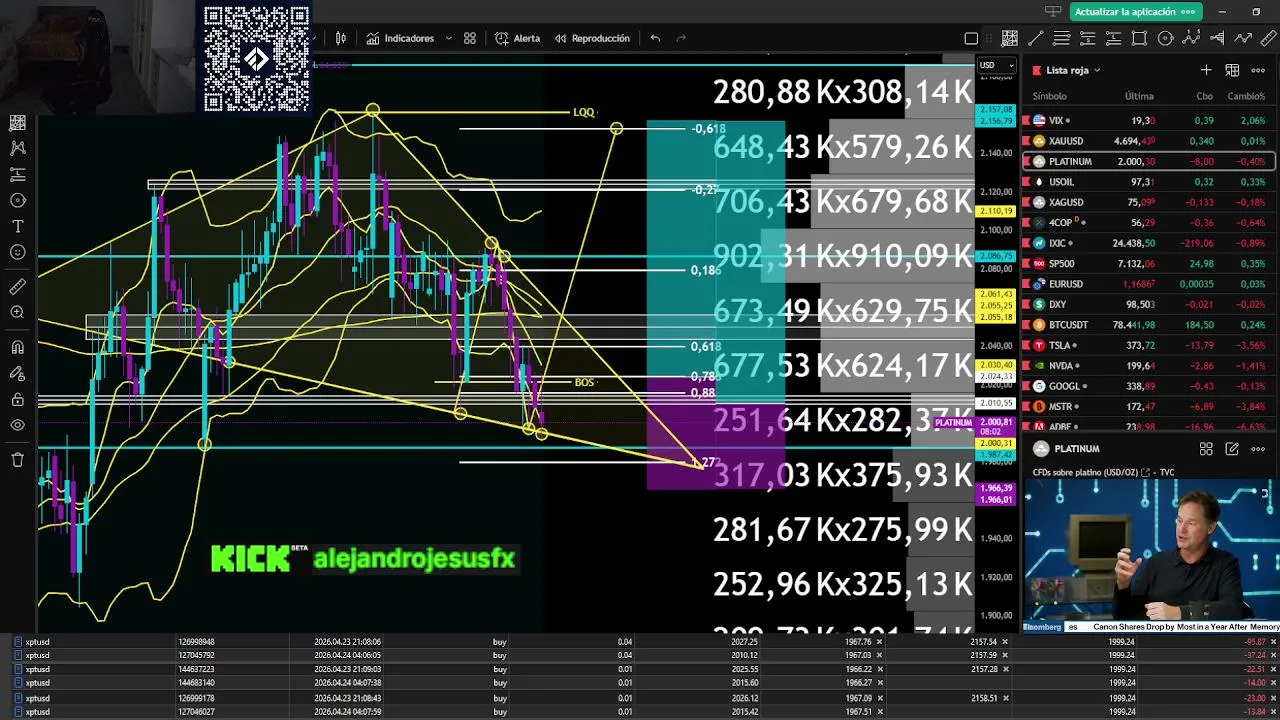The width and height of the screenshot is (1280, 720).
Task: Select the trend line in favorites toolbar
Action: 1036,39
